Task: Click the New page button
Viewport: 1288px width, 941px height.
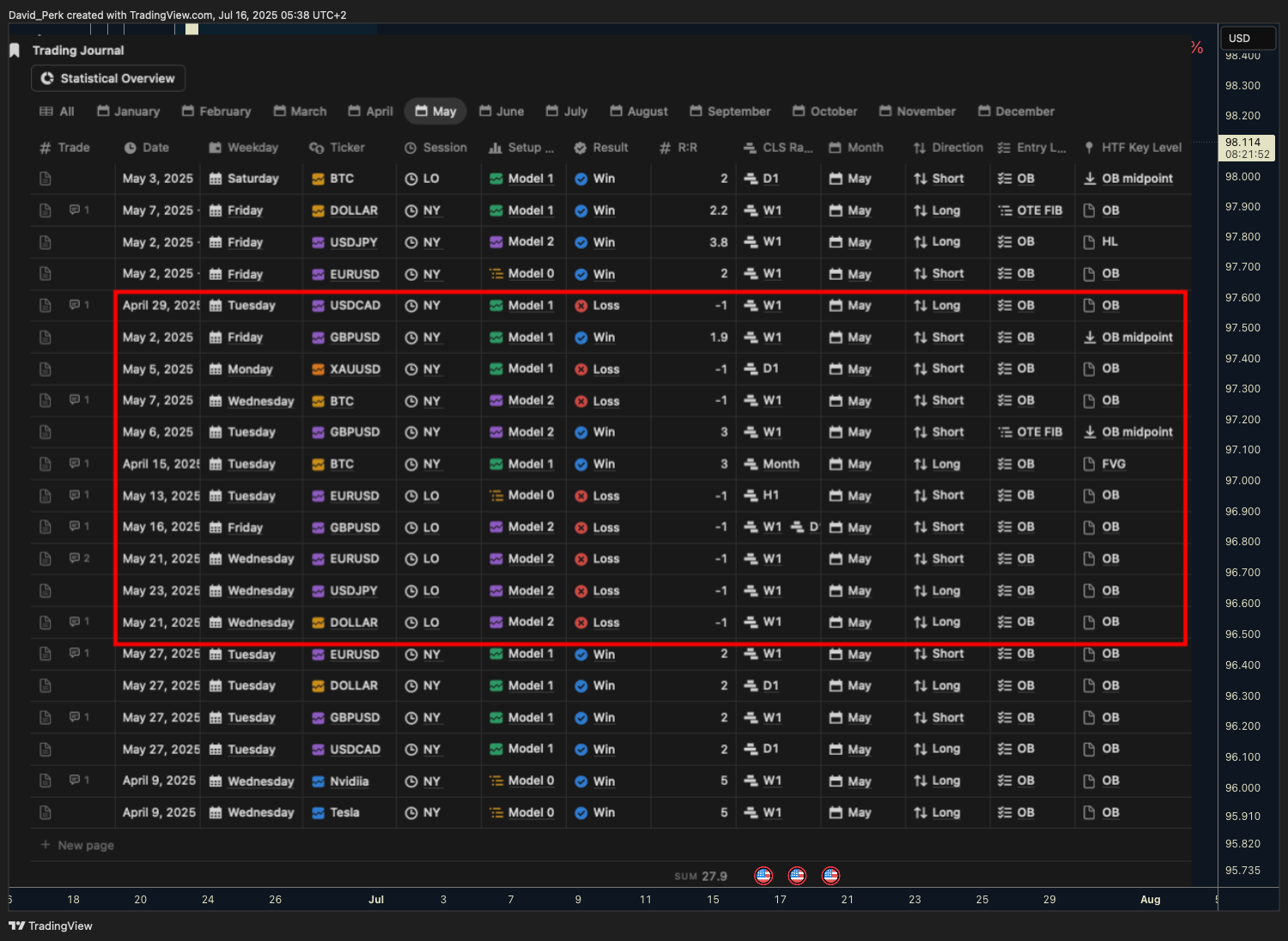Action: pos(77,845)
